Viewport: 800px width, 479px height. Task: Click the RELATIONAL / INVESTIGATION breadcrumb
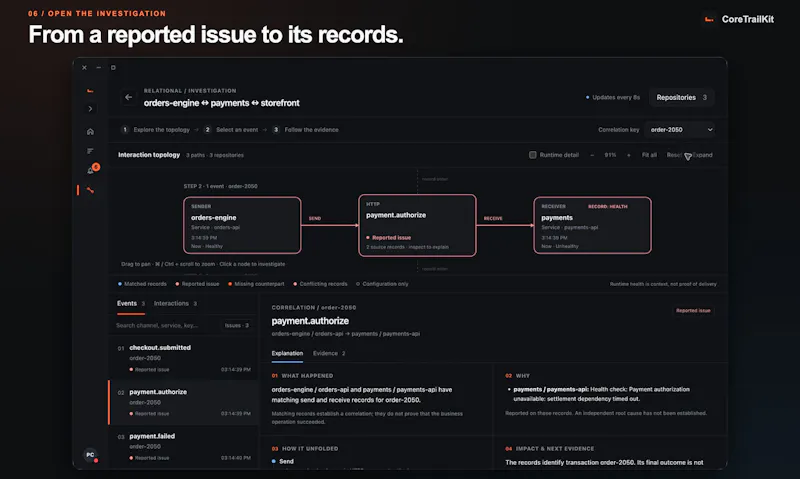point(190,91)
